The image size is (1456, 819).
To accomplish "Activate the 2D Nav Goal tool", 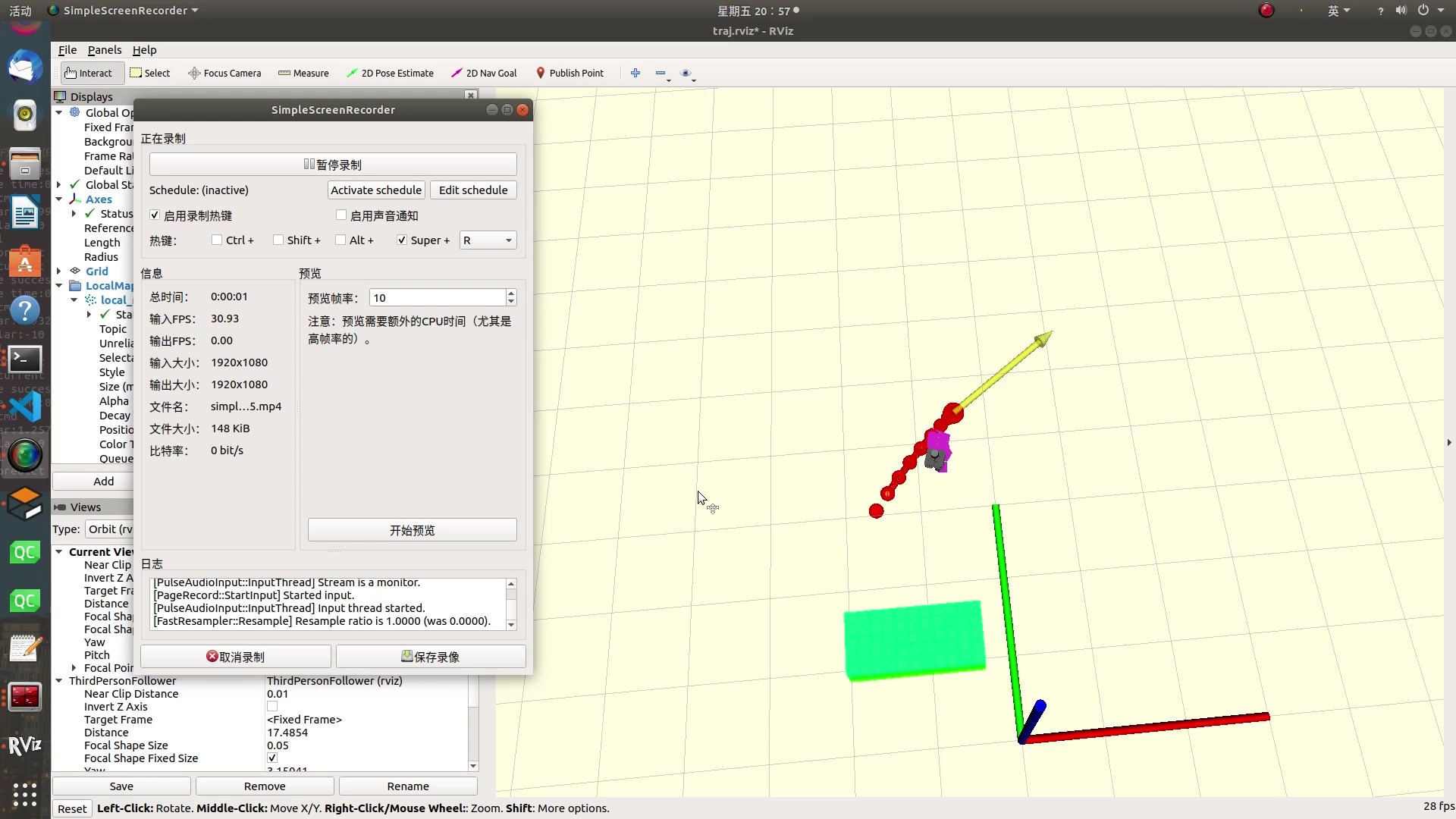I will (x=484, y=74).
